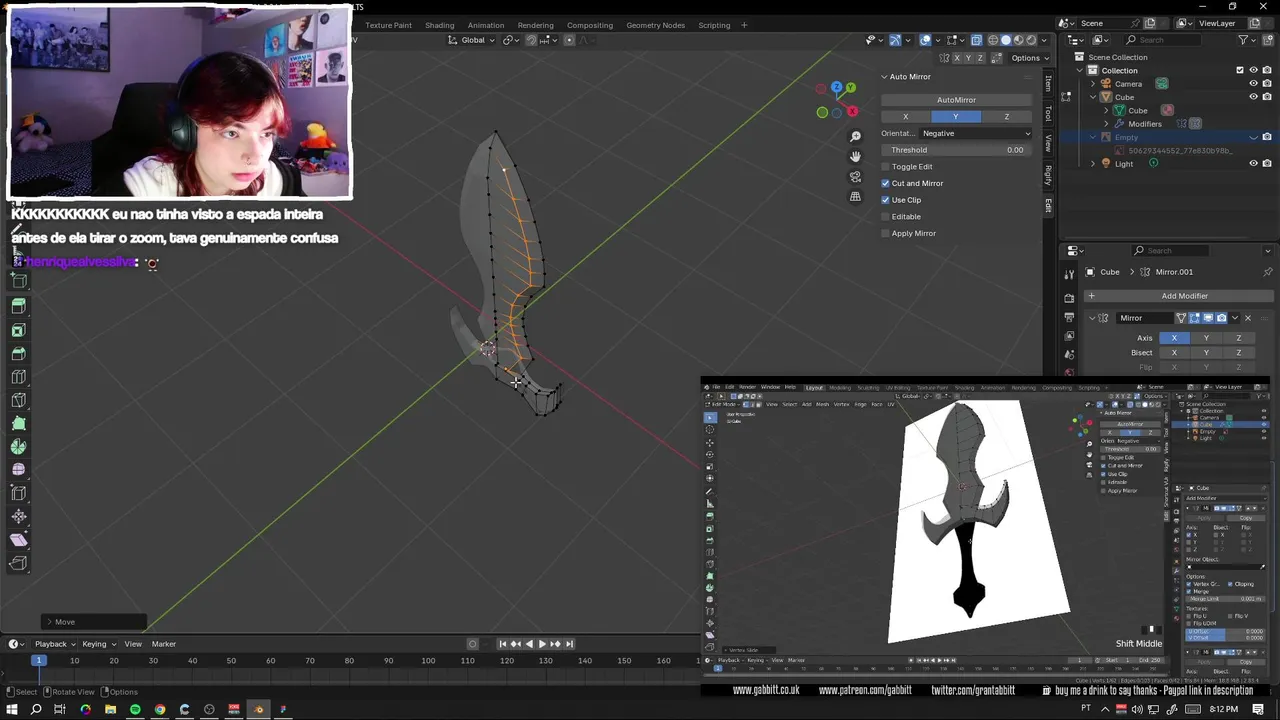1280x720 pixels.
Task: Uncheck Cut and Mirror
Action: coord(885,183)
